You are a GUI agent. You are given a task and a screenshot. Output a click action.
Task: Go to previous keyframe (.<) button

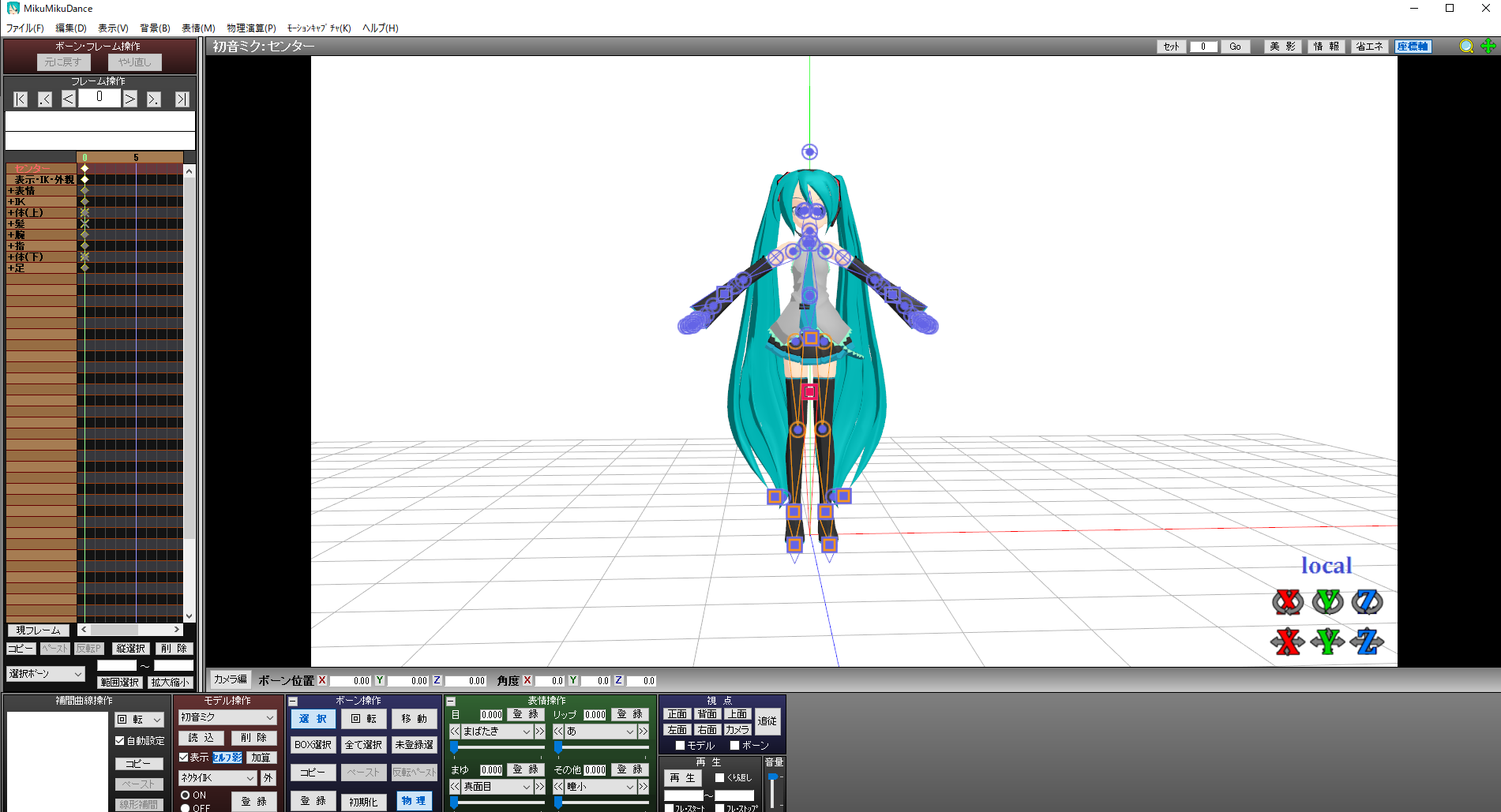(x=45, y=99)
